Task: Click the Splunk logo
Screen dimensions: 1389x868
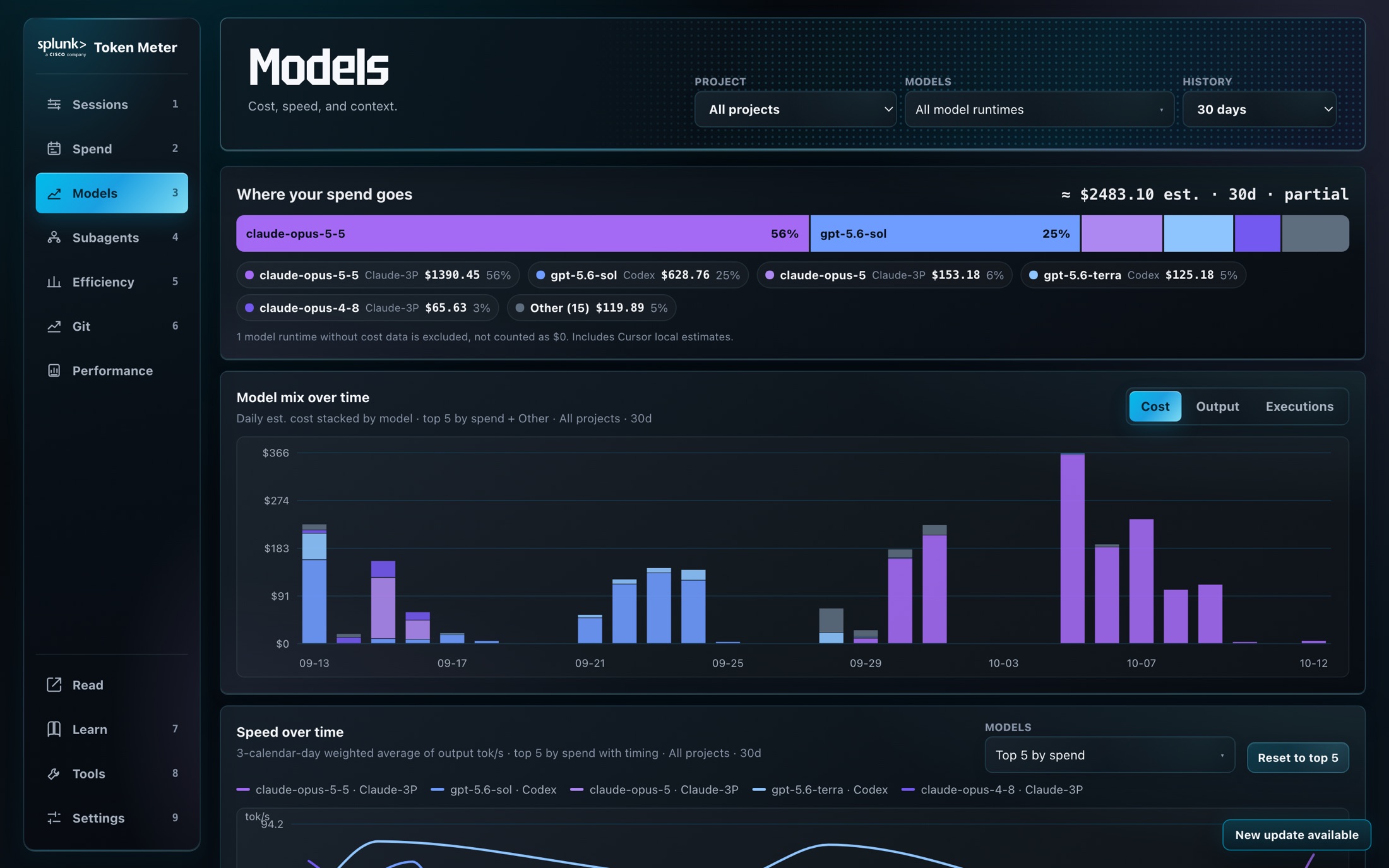Action: coord(62,47)
